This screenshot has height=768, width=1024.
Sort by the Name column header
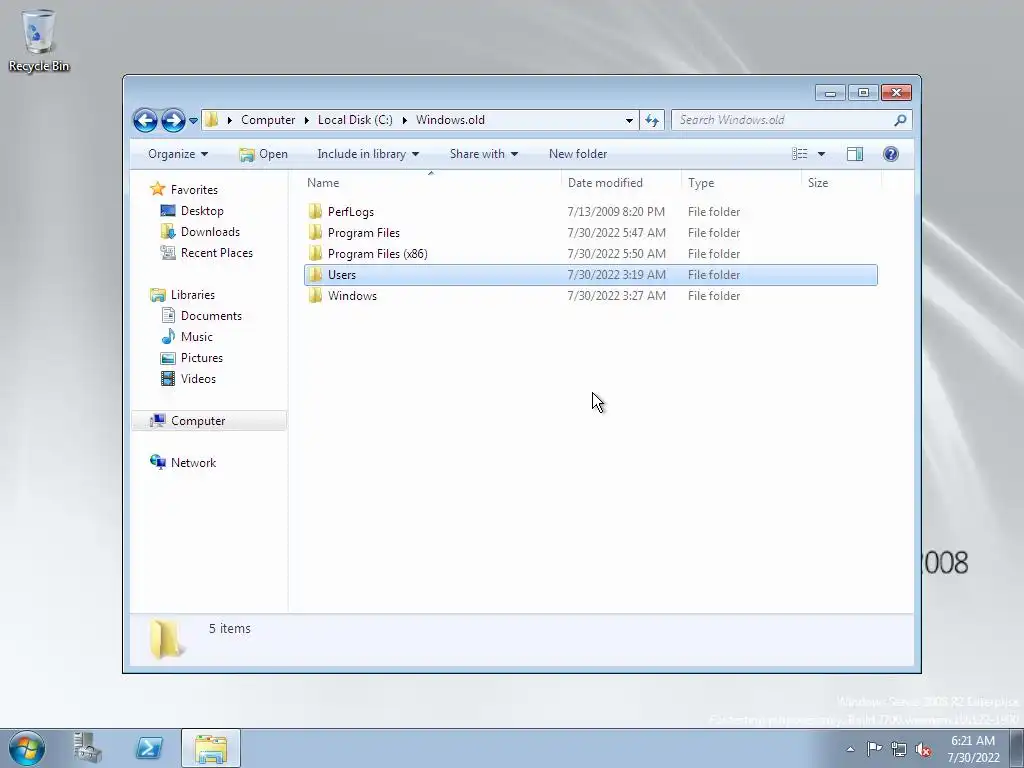click(431, 183)
